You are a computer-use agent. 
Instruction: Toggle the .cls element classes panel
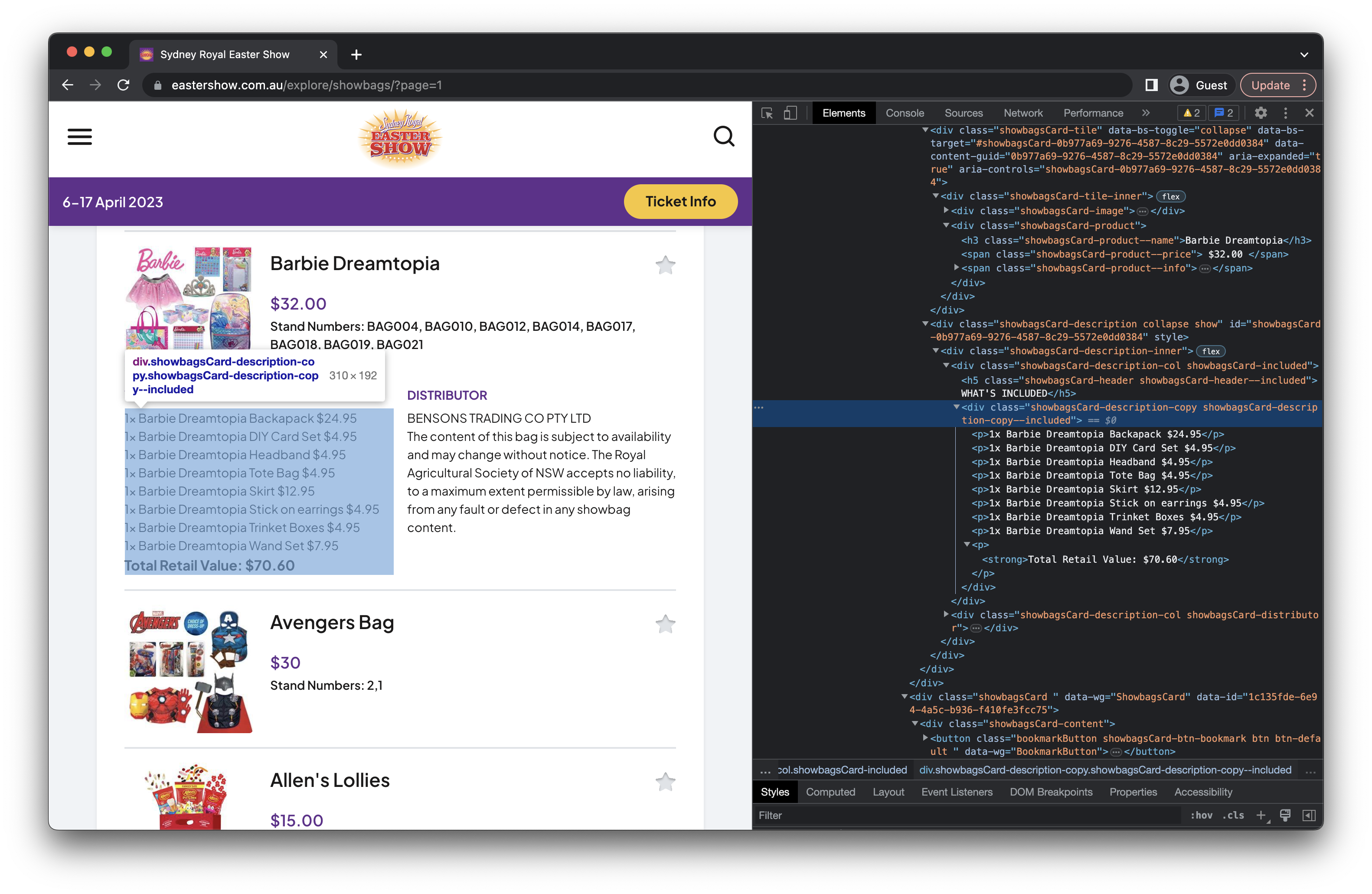(x=1233, y=815)
